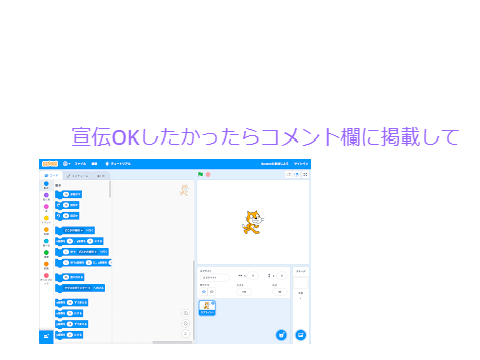Click the set y to block at the palette bottom

tap(69, 335)
